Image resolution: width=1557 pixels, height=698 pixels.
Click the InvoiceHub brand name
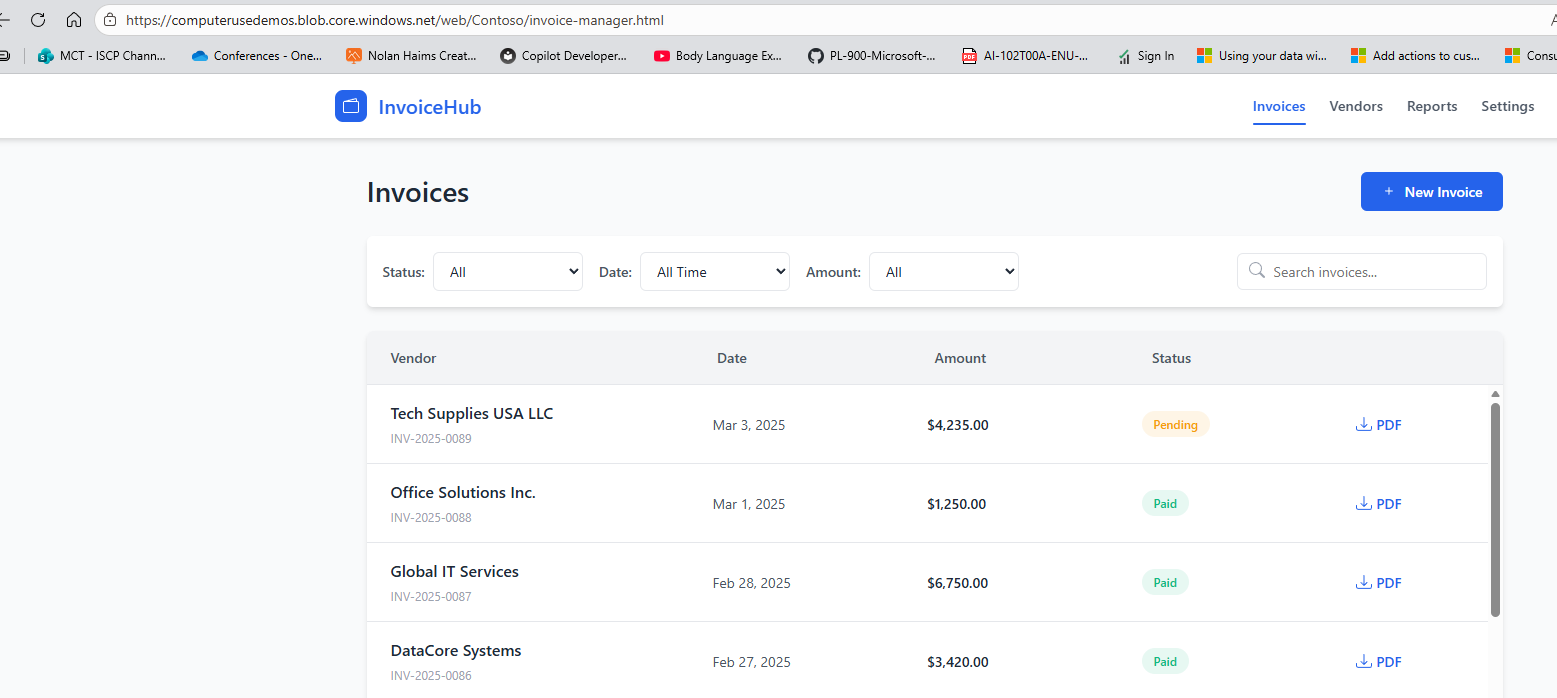point(430,107)
